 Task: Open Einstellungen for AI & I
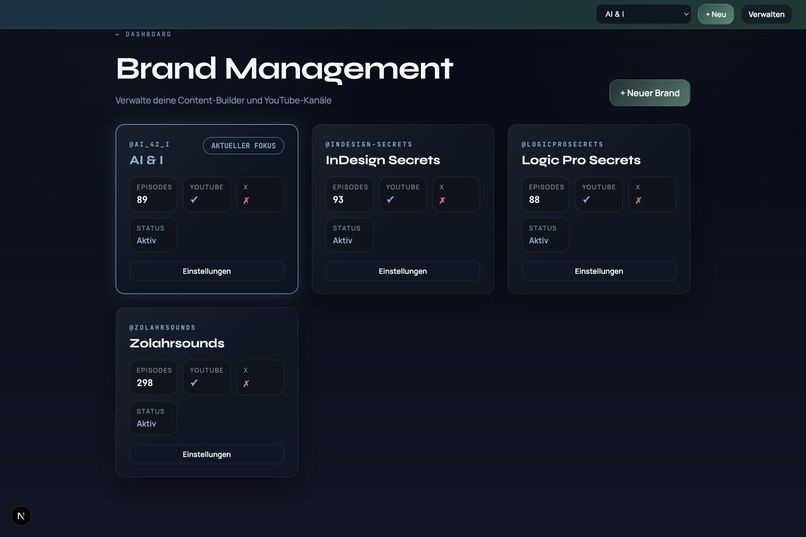[207, 271]
